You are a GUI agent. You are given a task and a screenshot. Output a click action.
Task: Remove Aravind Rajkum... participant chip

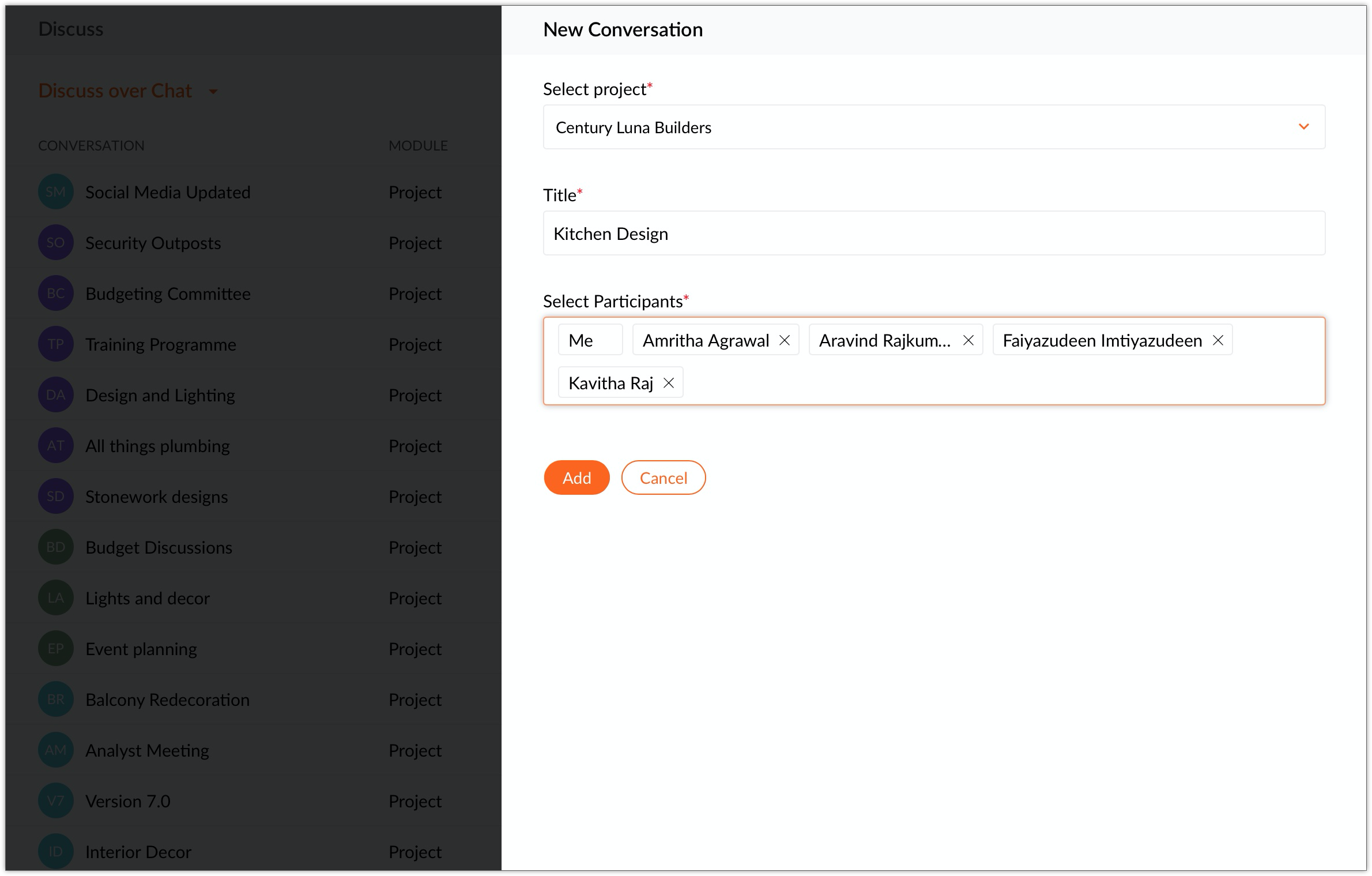pos(968,340)
